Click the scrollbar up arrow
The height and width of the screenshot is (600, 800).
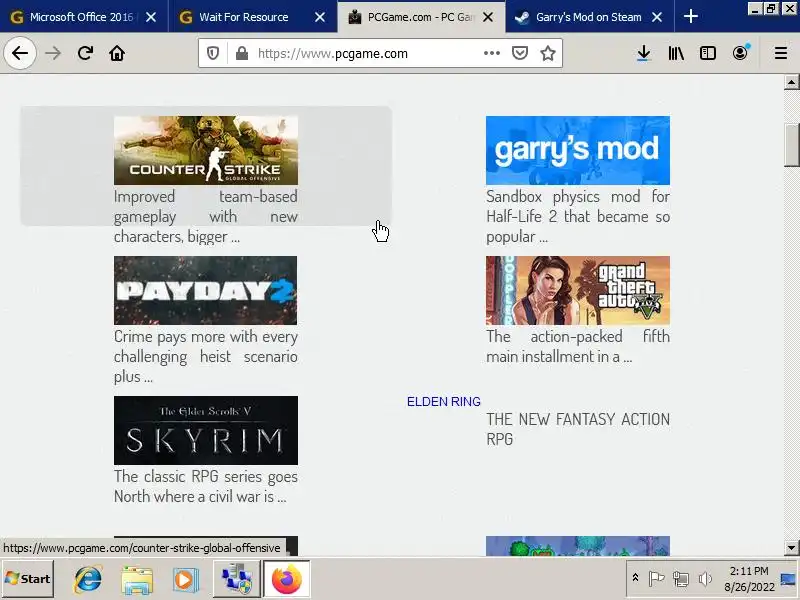click(x=791, y=82)
